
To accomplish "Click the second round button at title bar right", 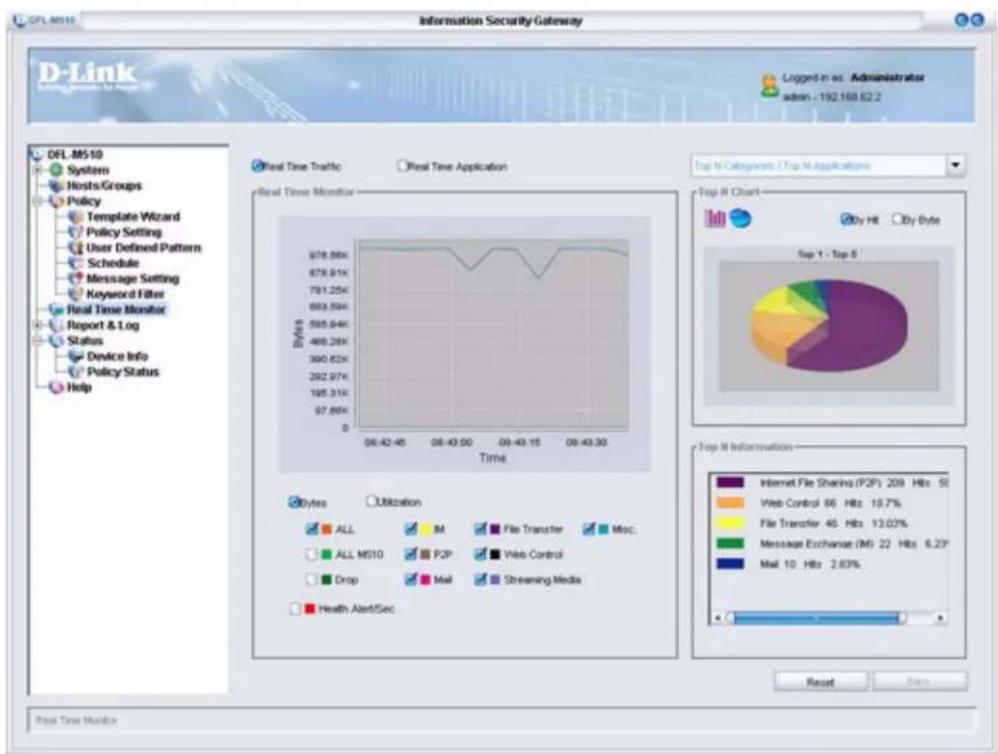I will (x=978, y=20).
